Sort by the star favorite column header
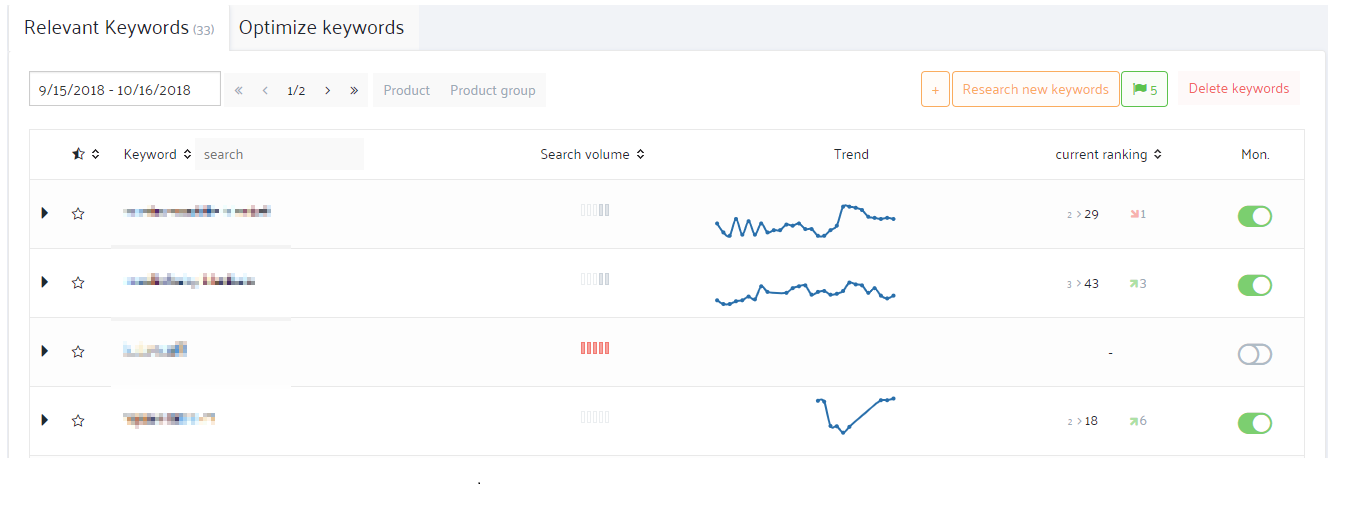 (x=86, y=154)
